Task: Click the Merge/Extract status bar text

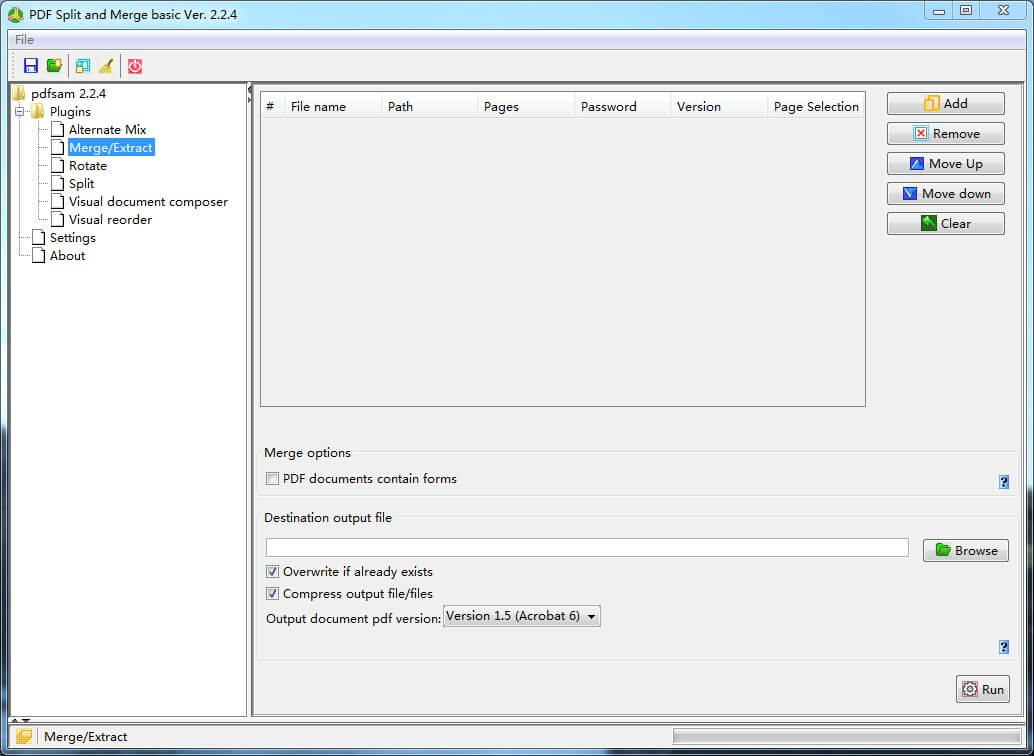Action: tap(86, 737)
